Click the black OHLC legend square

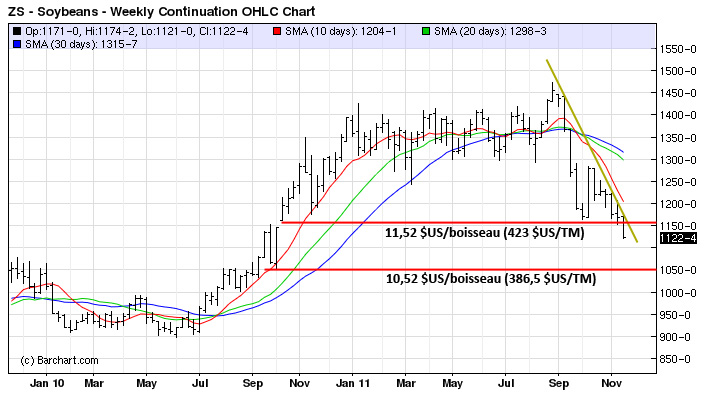pyautogui.click(x=17, y=32)
